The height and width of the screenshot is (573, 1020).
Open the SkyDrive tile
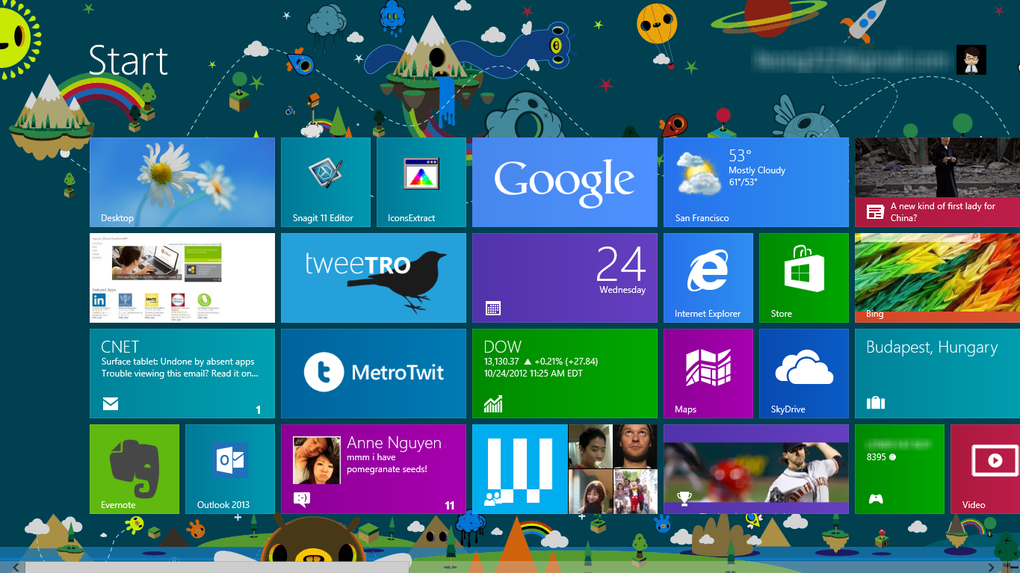803,373
